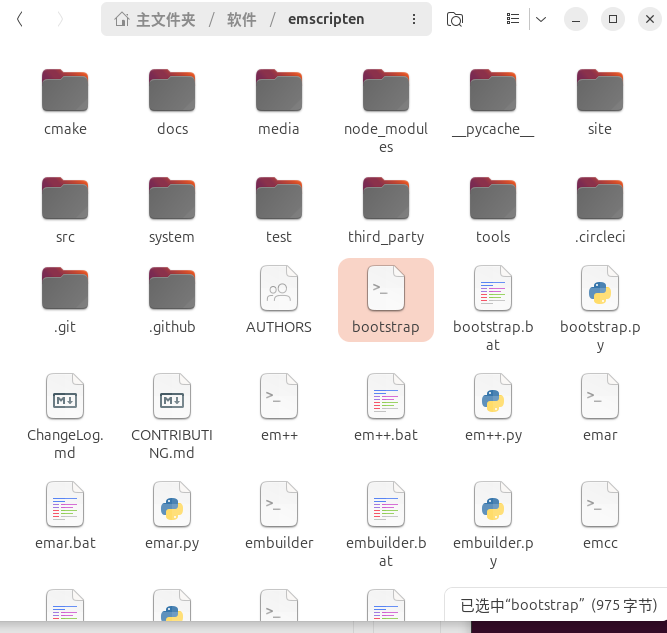Viewport: 667px width, 633px height.
Task: Click the emscripten path bar segment
Action: click(x=326, y=19)
